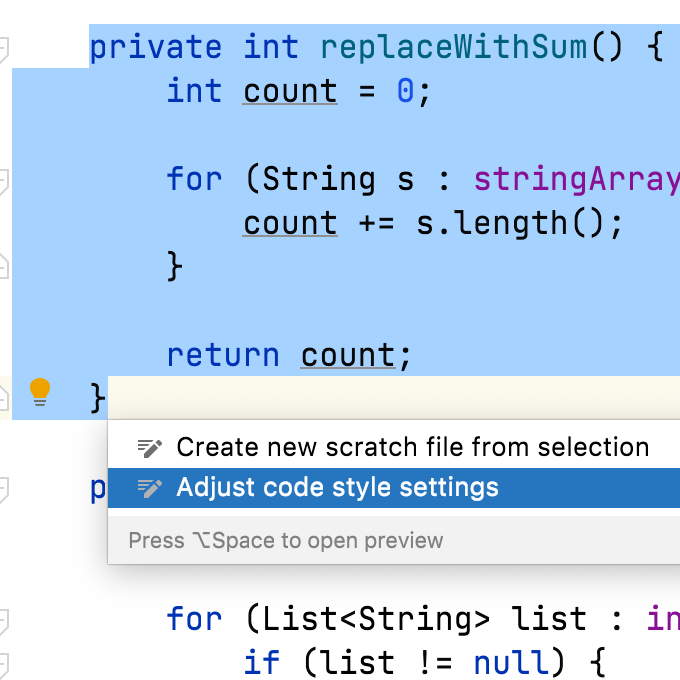The height and width of the screenshot is (680, 680).
Task: Click the Press ⌥Space to open preview hint
Action: tap(286, 541)
